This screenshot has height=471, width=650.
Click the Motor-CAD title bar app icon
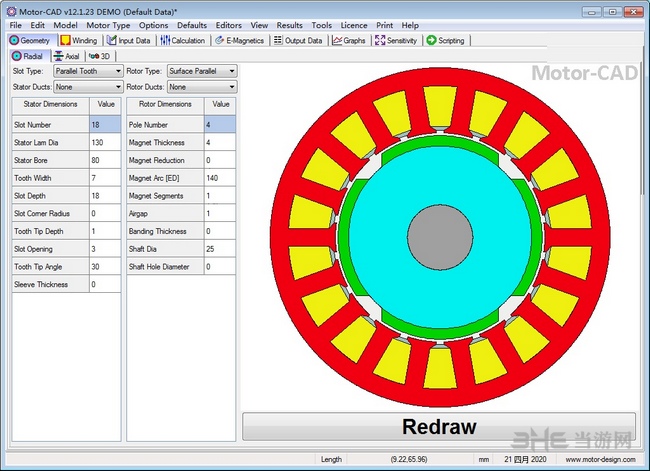click(x=12, y=12)
